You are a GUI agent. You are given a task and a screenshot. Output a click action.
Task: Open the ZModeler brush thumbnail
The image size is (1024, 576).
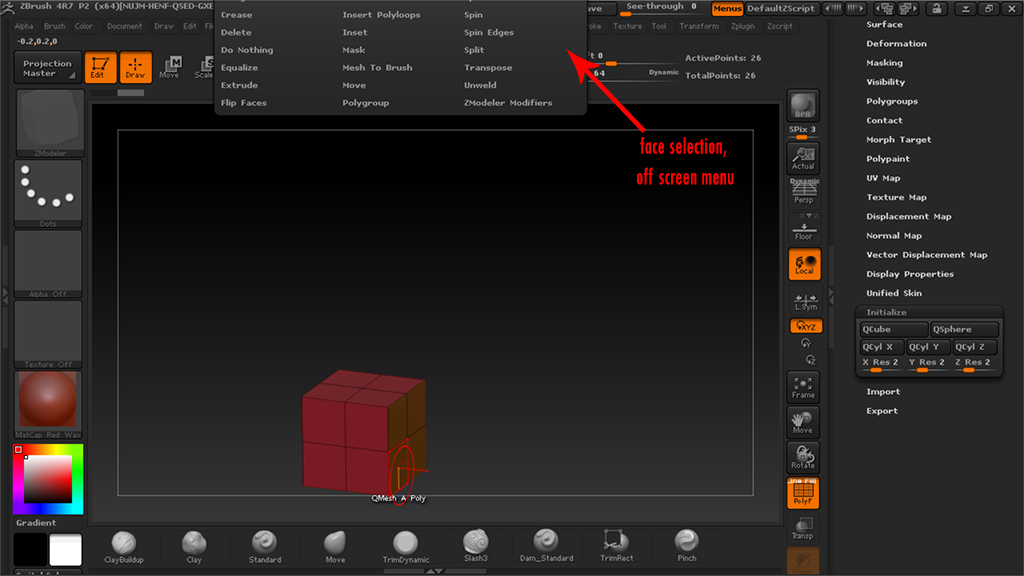(x=50, y=123)
